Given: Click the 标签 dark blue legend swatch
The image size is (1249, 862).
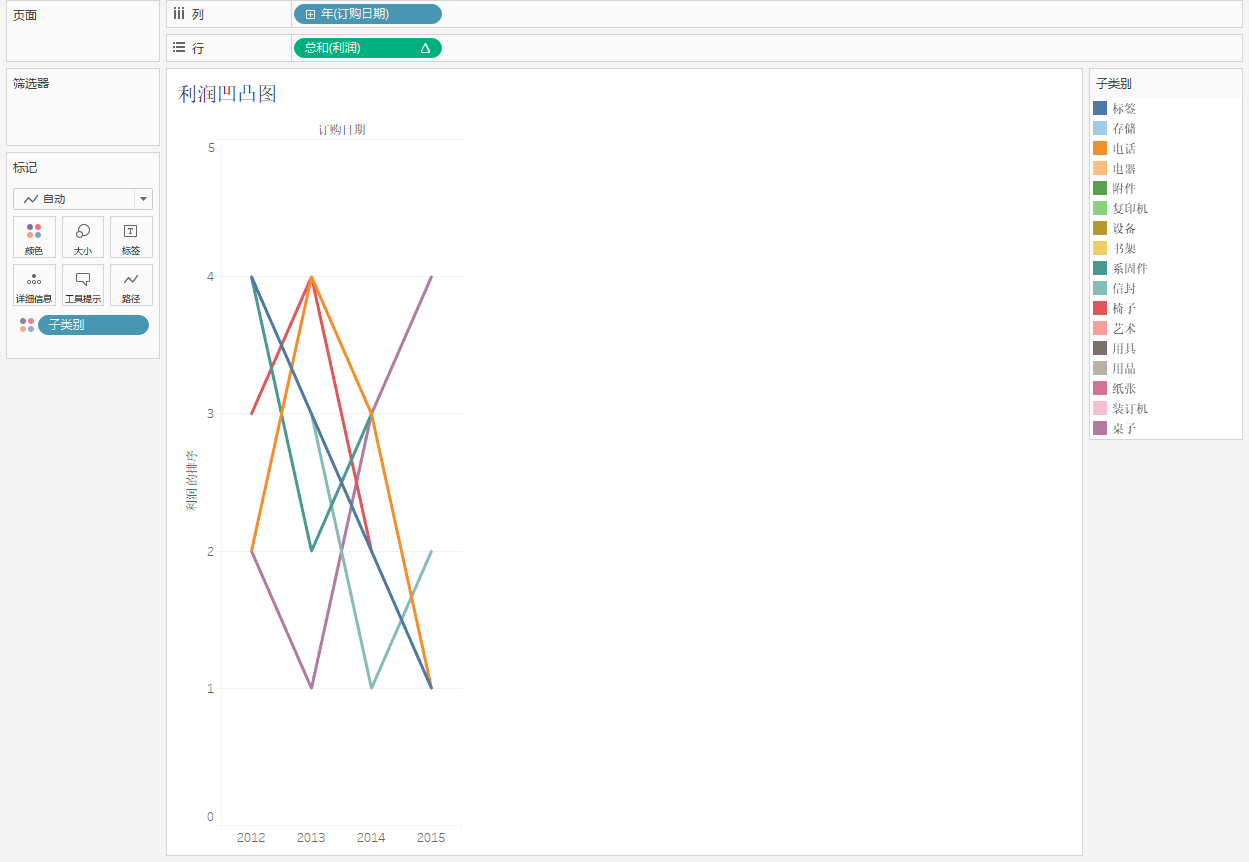Looking at the screenshot, I should 1100,108.
